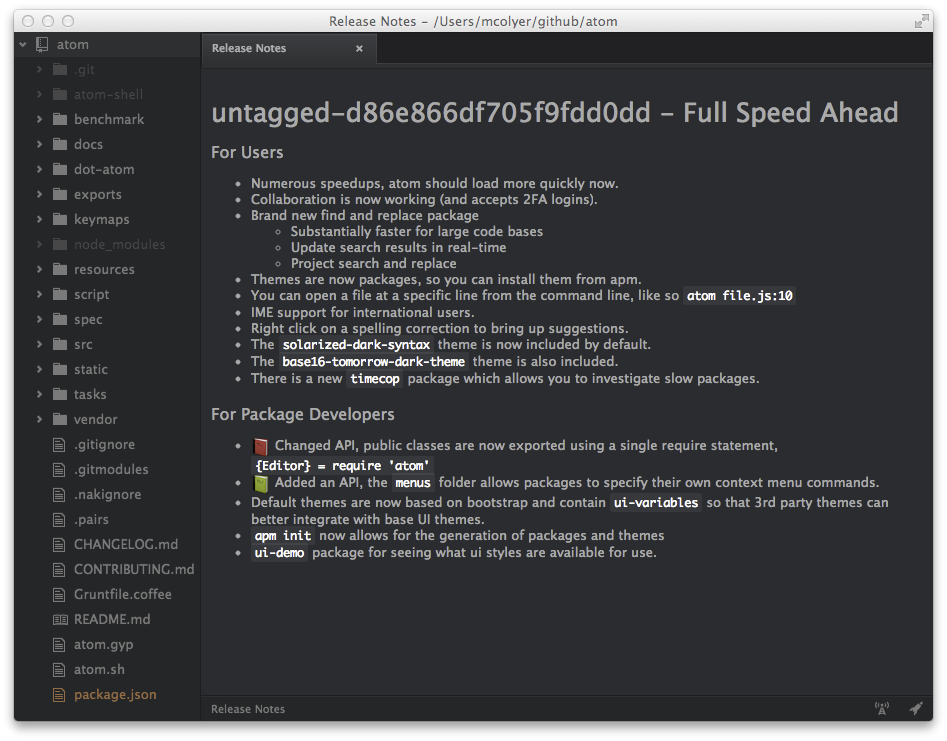947x741 pixels.
Task: Click the red book emoji in release notes
Action: tap(260, 446)
